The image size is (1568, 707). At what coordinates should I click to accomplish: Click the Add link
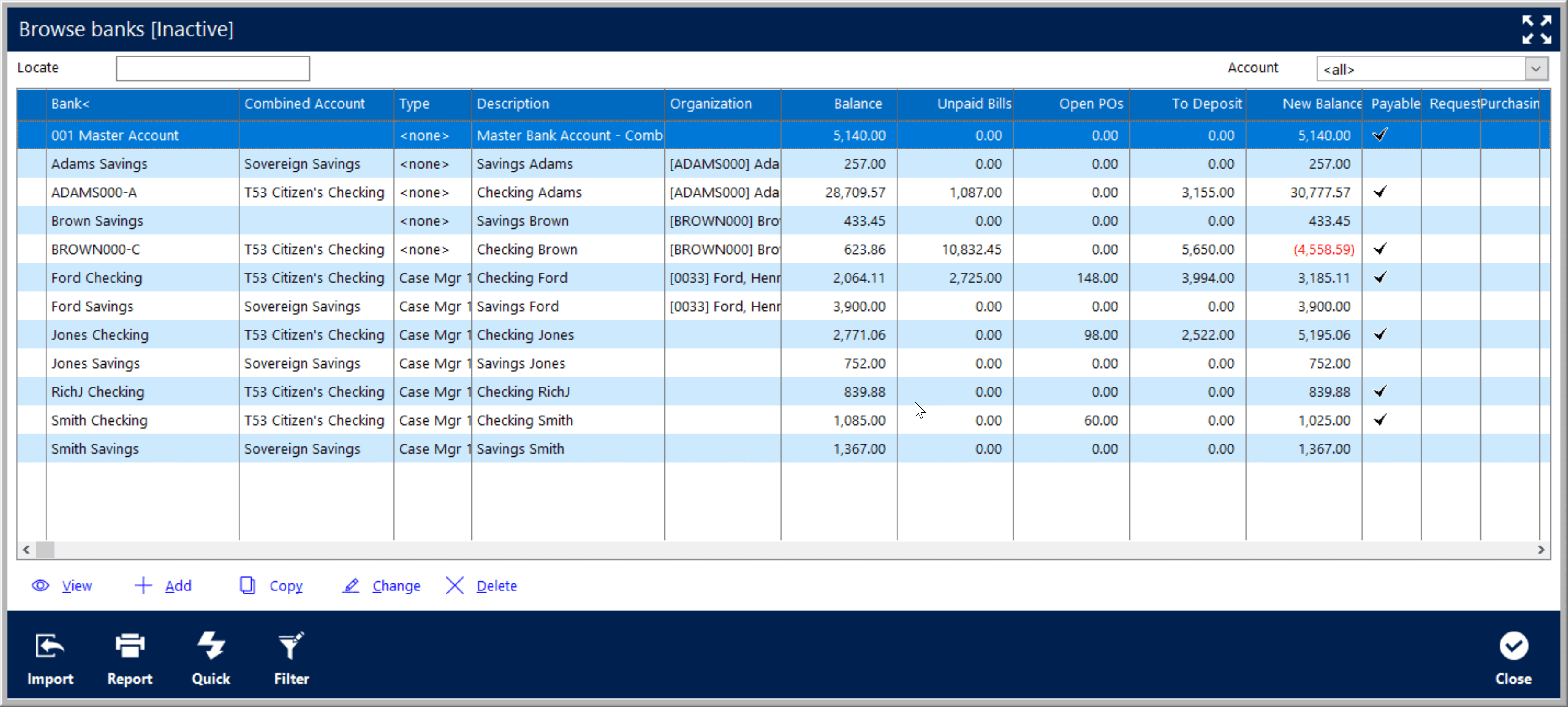tap(178, 586)
